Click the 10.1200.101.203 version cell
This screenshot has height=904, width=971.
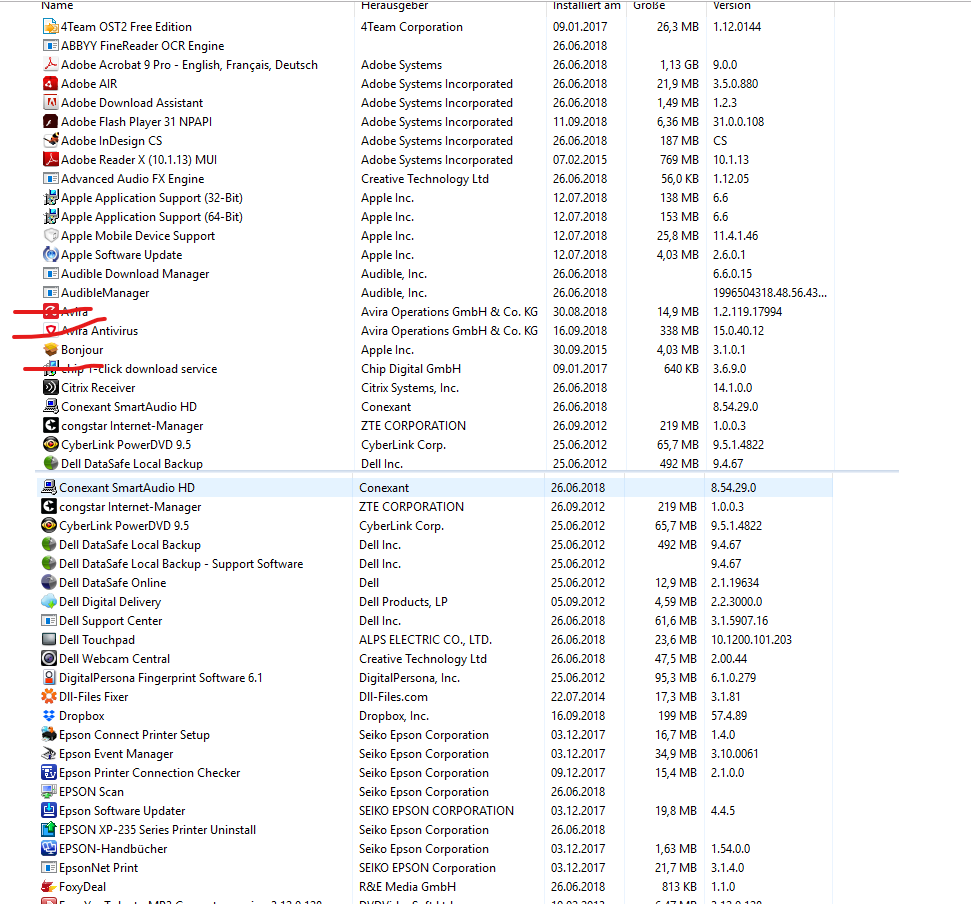[751, 640]
